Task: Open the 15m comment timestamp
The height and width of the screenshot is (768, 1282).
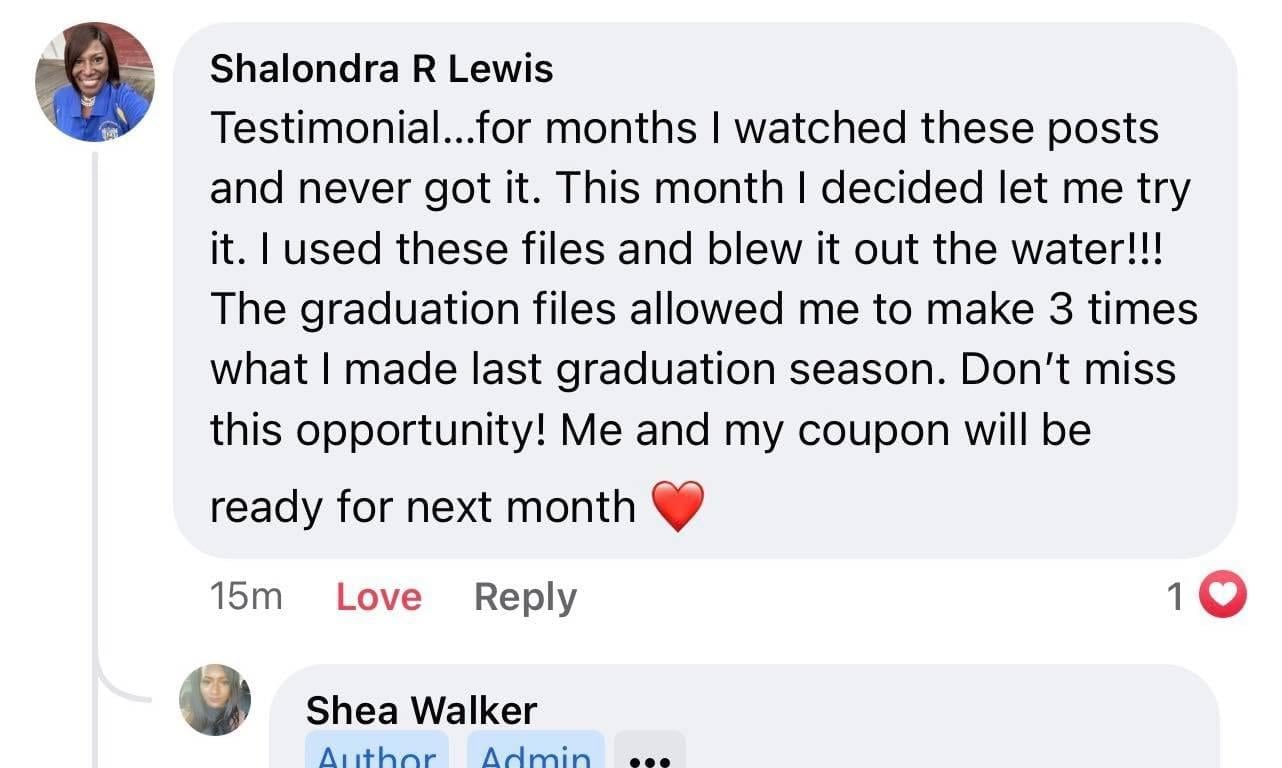Action: [x=246, y=597]
